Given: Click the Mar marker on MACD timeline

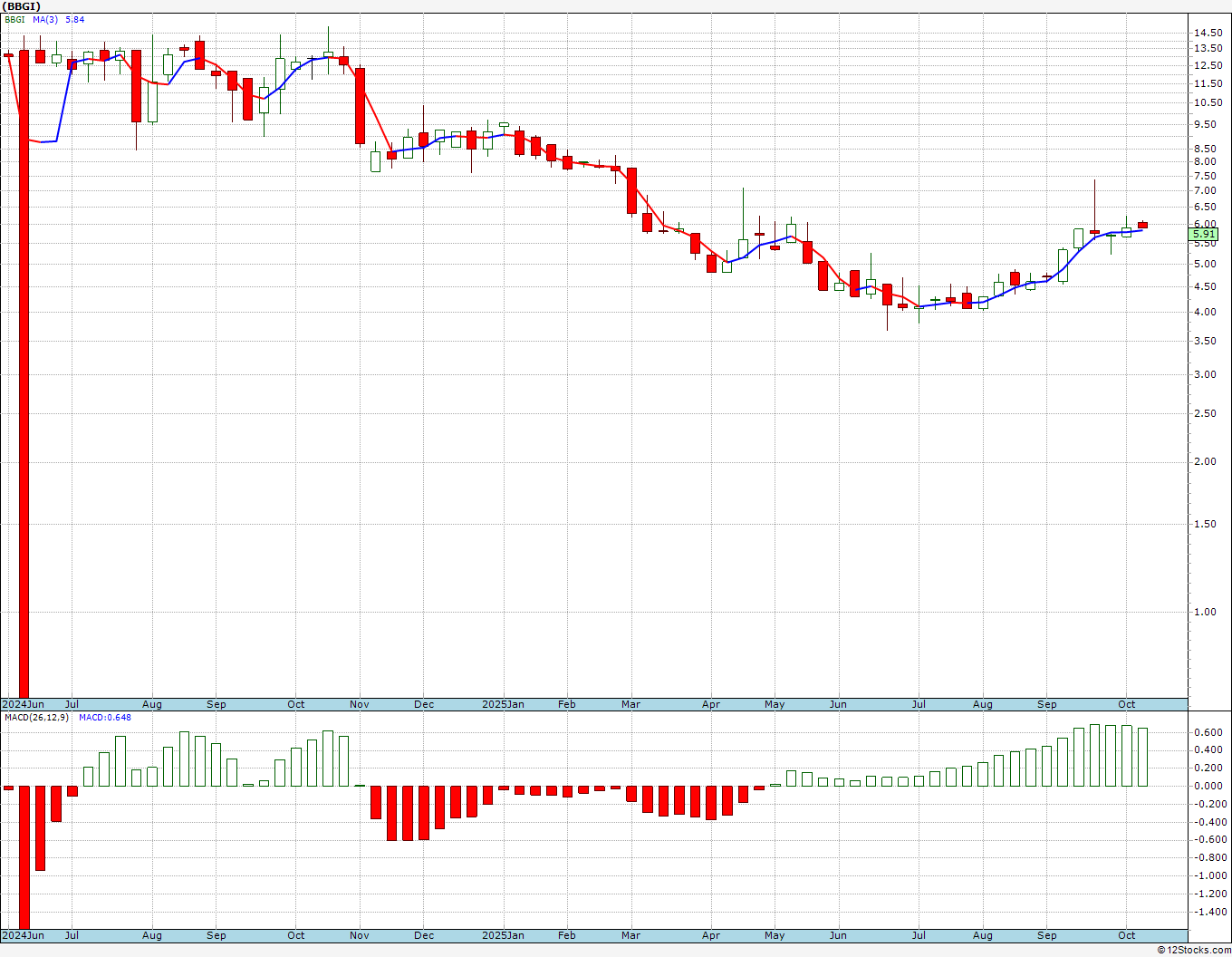Looking at the screenshot, I should click(630, 935).
